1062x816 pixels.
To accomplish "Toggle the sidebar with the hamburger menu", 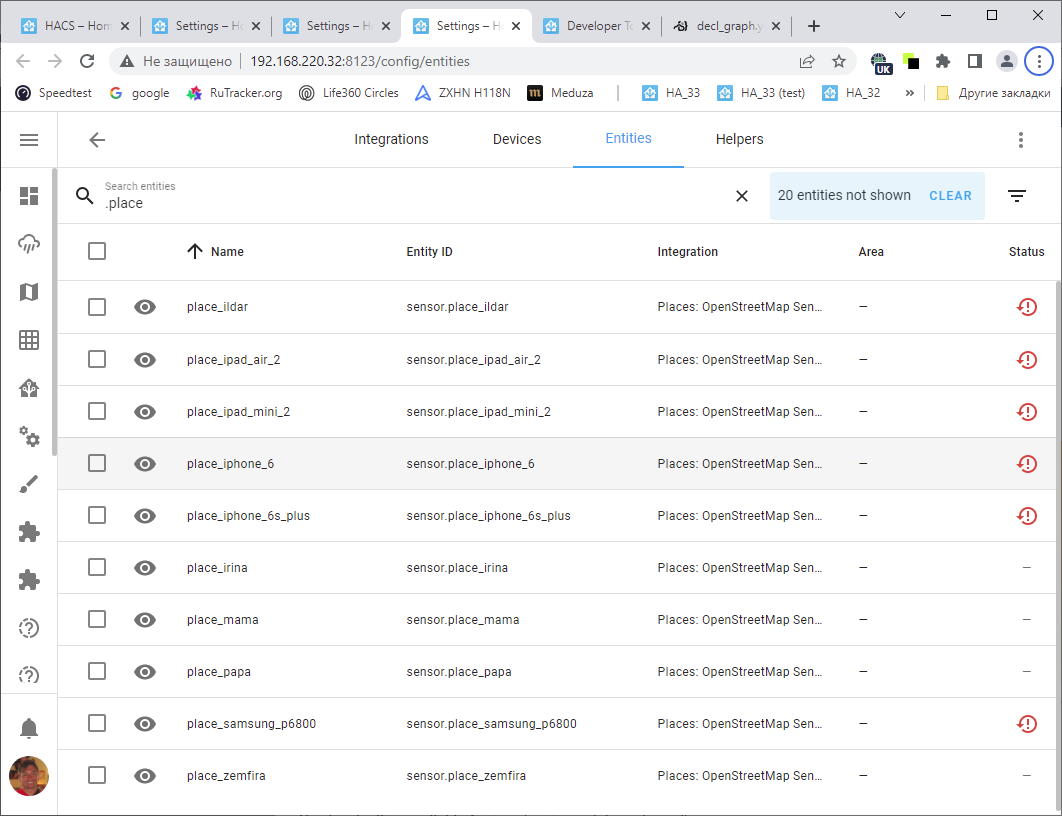I will point(28,139).
